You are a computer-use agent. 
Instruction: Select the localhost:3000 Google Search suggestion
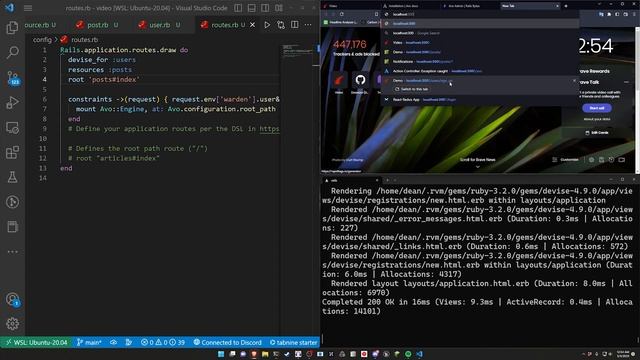pyautogui.click(x=480, y=33)
